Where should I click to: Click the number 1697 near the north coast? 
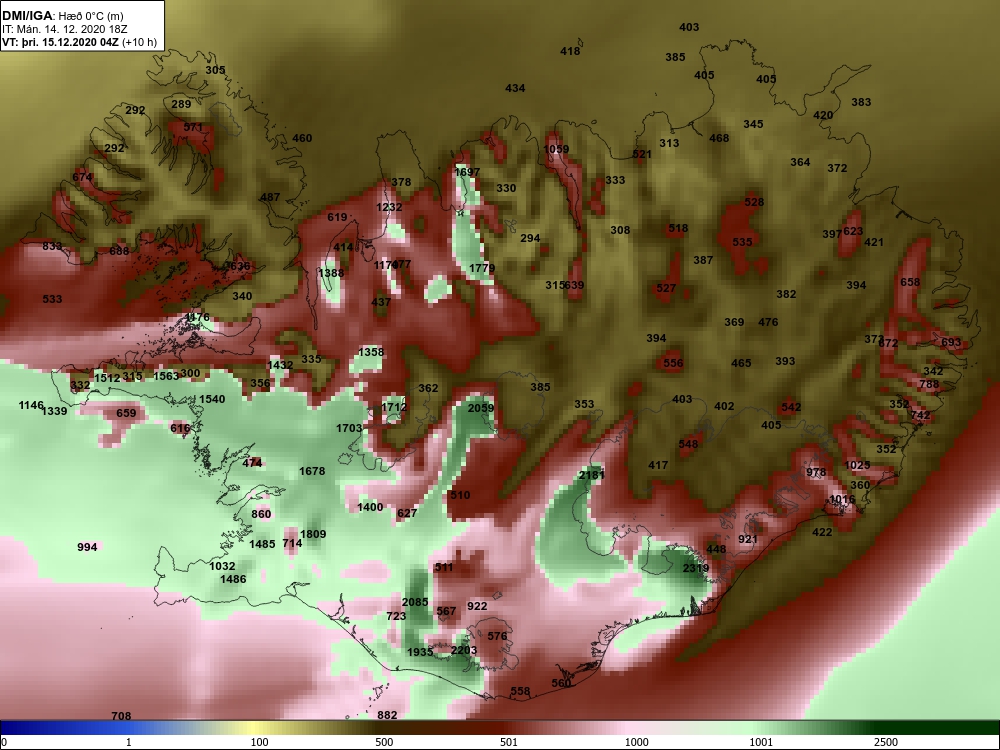[x=467, y=172]
